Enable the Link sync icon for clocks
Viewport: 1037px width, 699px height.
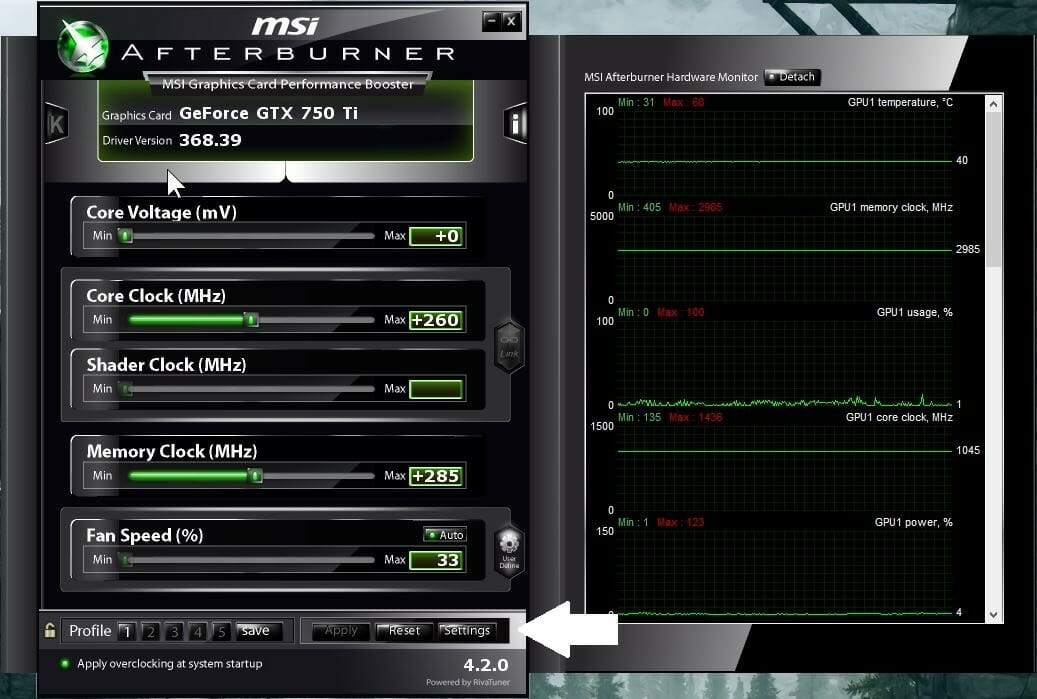(508, 347)
